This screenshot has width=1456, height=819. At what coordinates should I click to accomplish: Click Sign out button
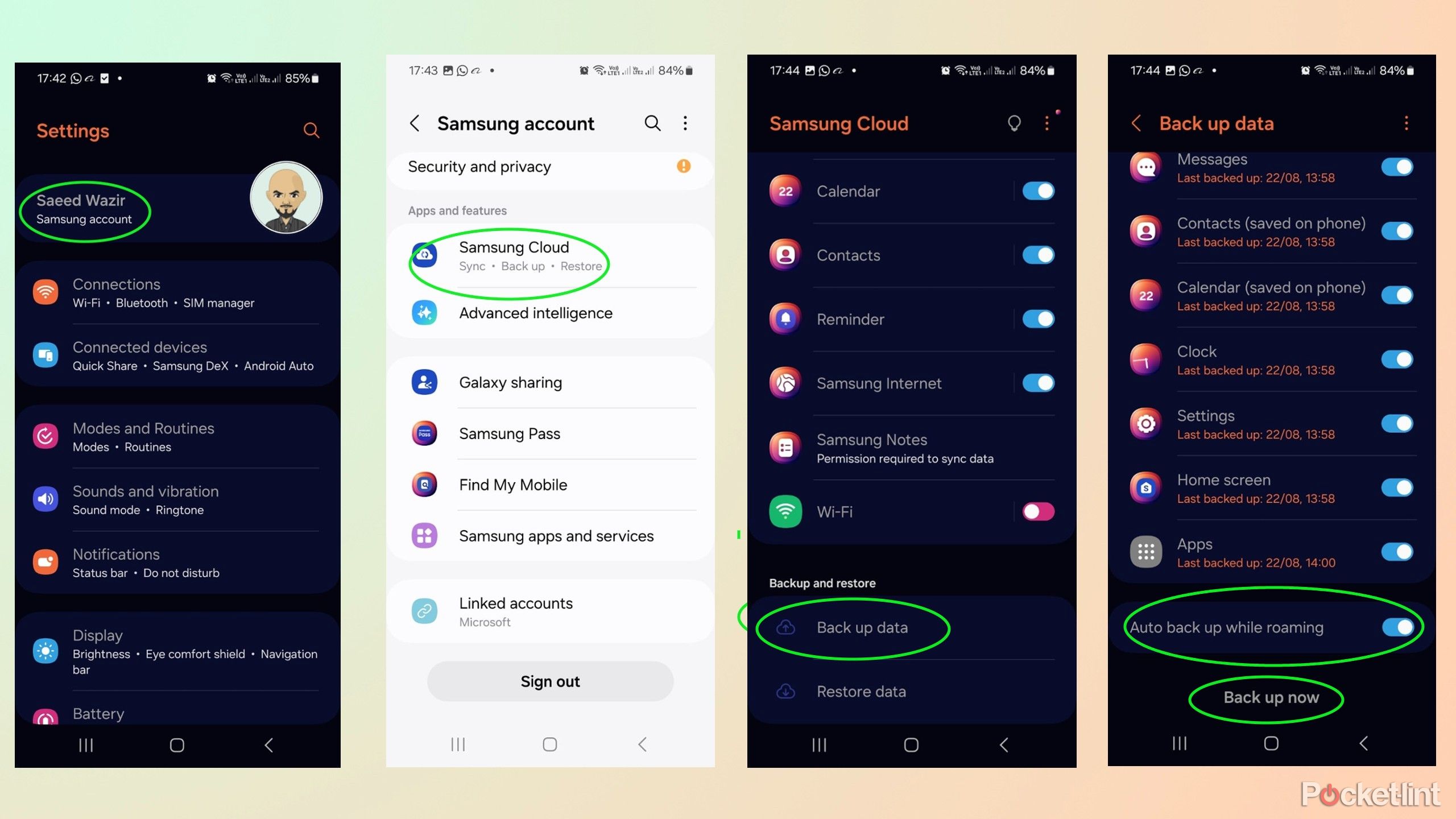coord(550,681)
